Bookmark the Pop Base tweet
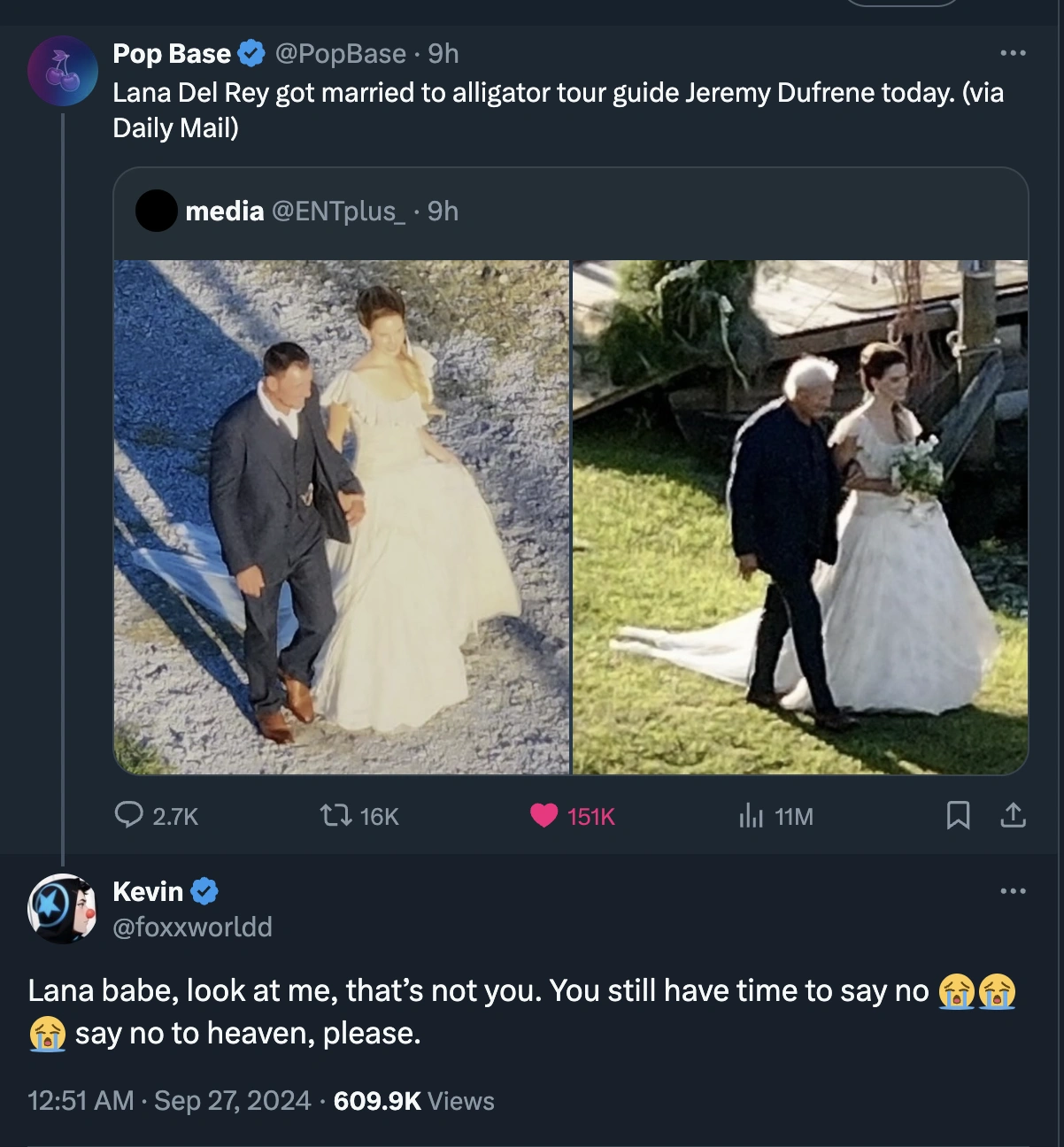Viewport: 1064px width, 1147px height. pyautogui.click(x=958, y=815)
